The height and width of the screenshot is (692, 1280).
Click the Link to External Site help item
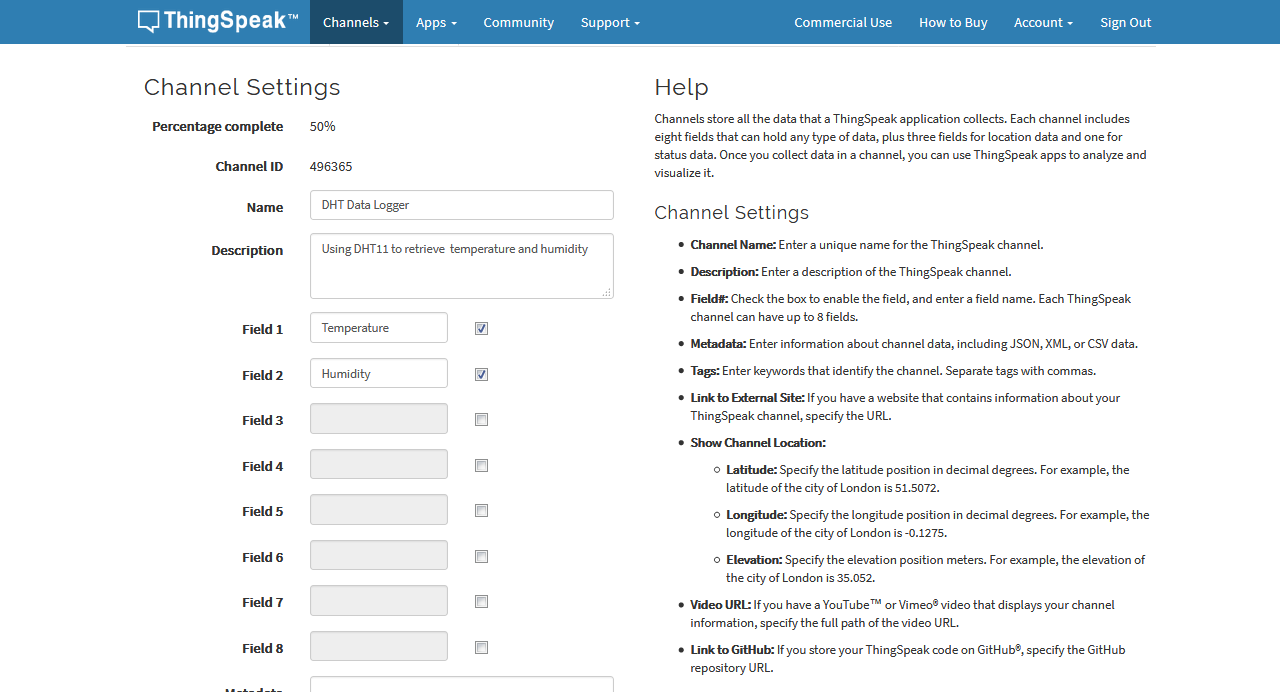(x=905, y=407)
